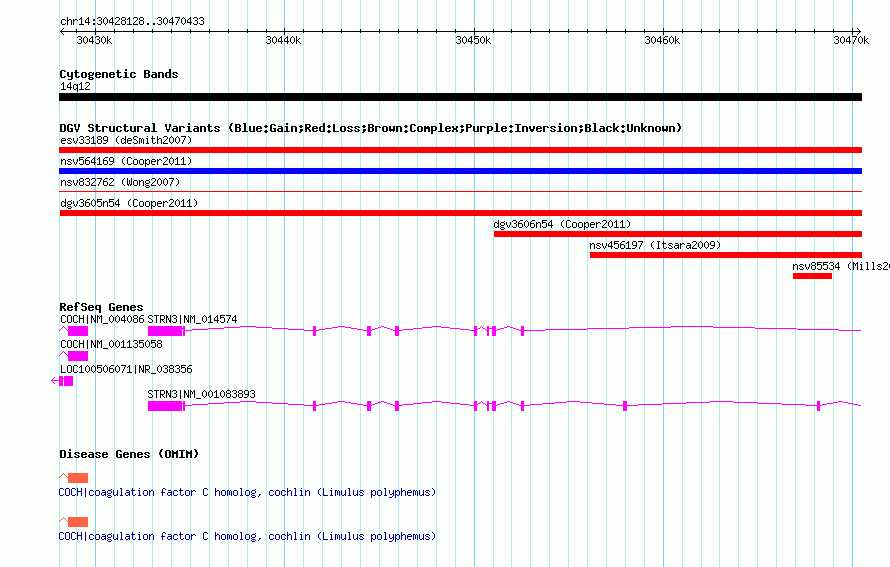890x567 pixels.
Task: Click the 30440k ruler tick label
Action: coord(283,40)
